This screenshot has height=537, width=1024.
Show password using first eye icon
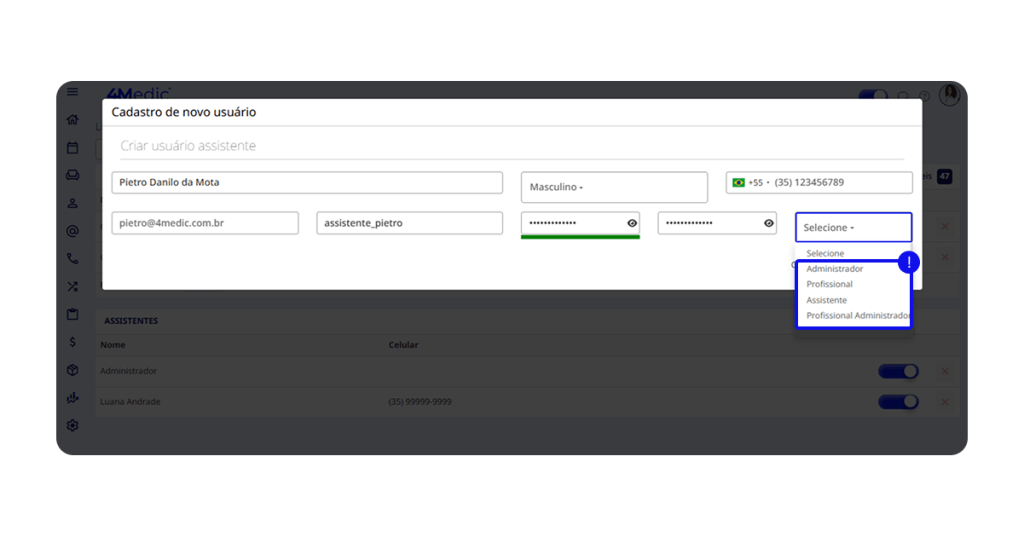632,223
